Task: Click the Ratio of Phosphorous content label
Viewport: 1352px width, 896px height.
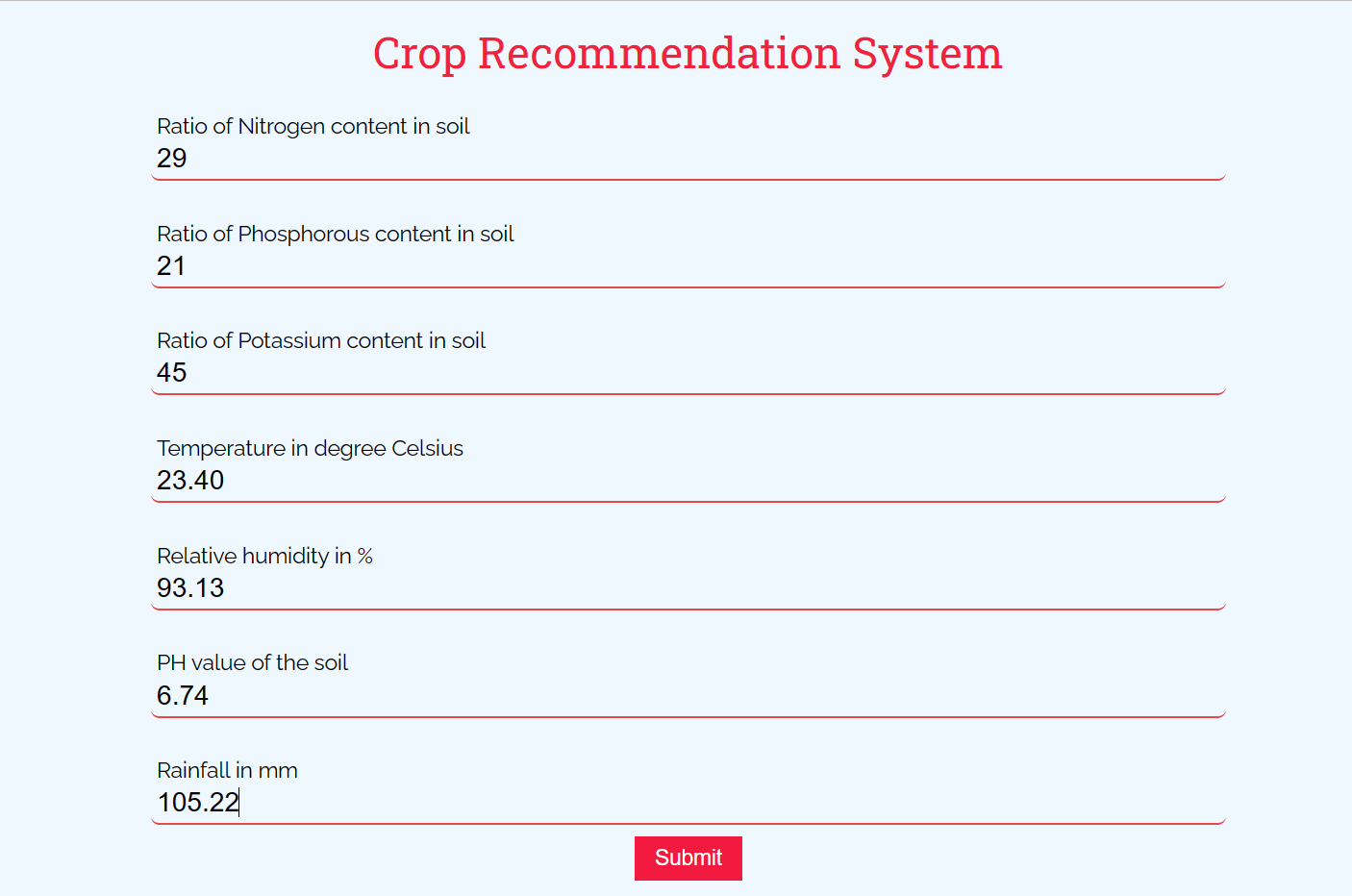Action: point(336,234)
